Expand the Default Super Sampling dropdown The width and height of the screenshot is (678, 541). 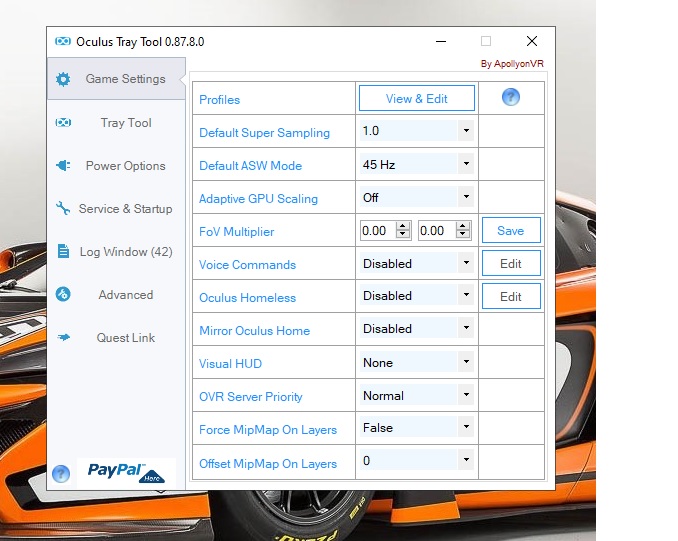tap(466, 131)
